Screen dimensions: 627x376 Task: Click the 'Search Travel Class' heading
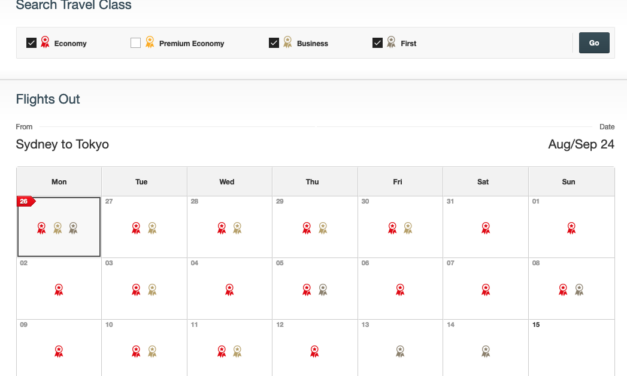pyautogui.click(x=74, y=5)
